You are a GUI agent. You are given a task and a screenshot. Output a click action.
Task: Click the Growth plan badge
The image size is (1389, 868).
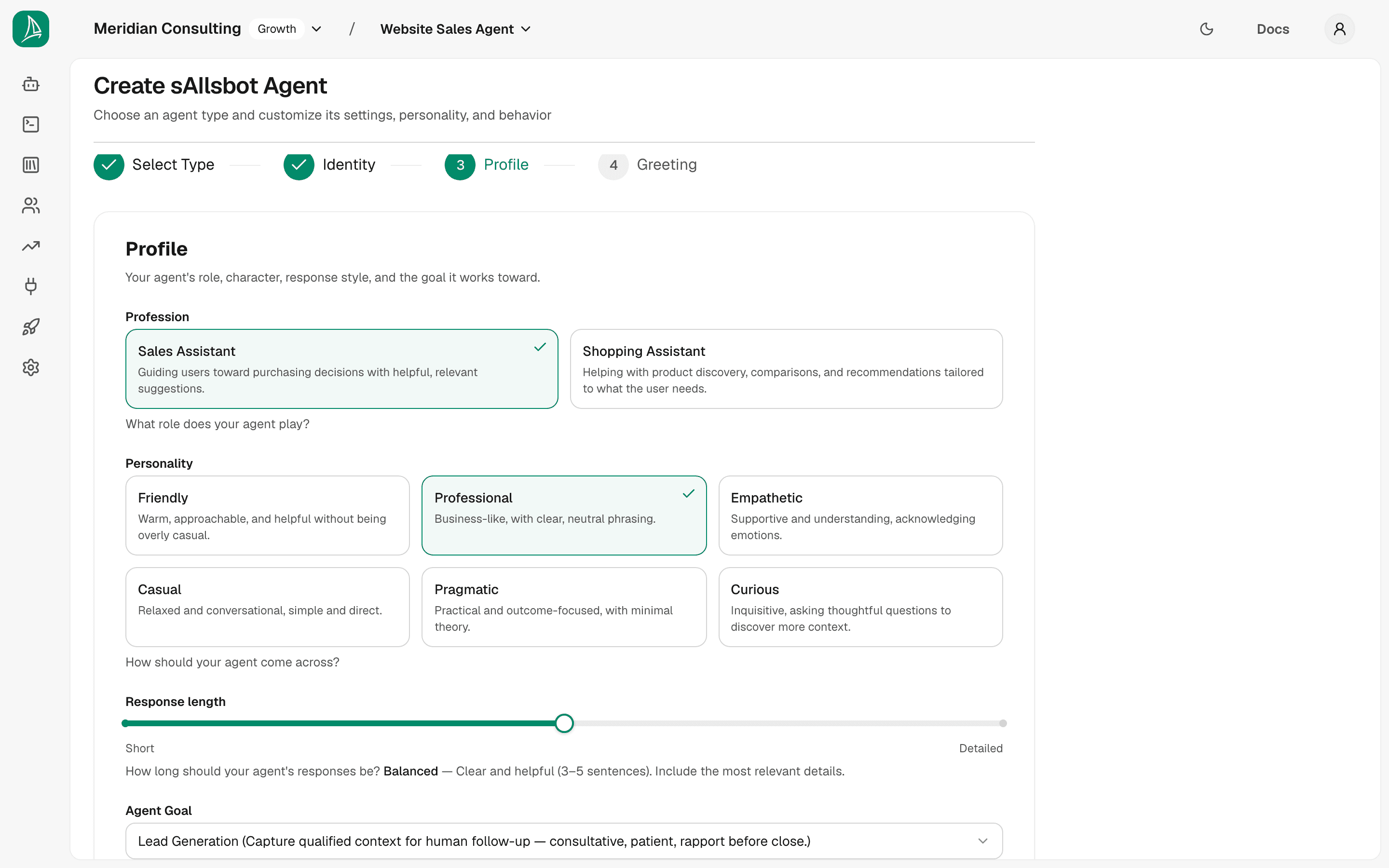click(277, 29)
